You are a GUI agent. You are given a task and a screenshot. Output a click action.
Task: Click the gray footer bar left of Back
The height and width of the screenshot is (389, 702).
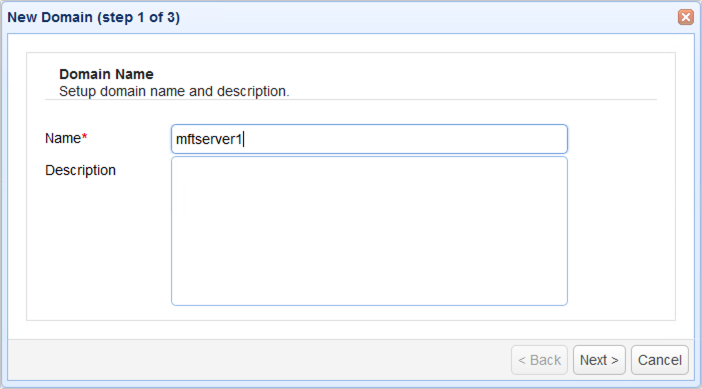tap(260, 360)
